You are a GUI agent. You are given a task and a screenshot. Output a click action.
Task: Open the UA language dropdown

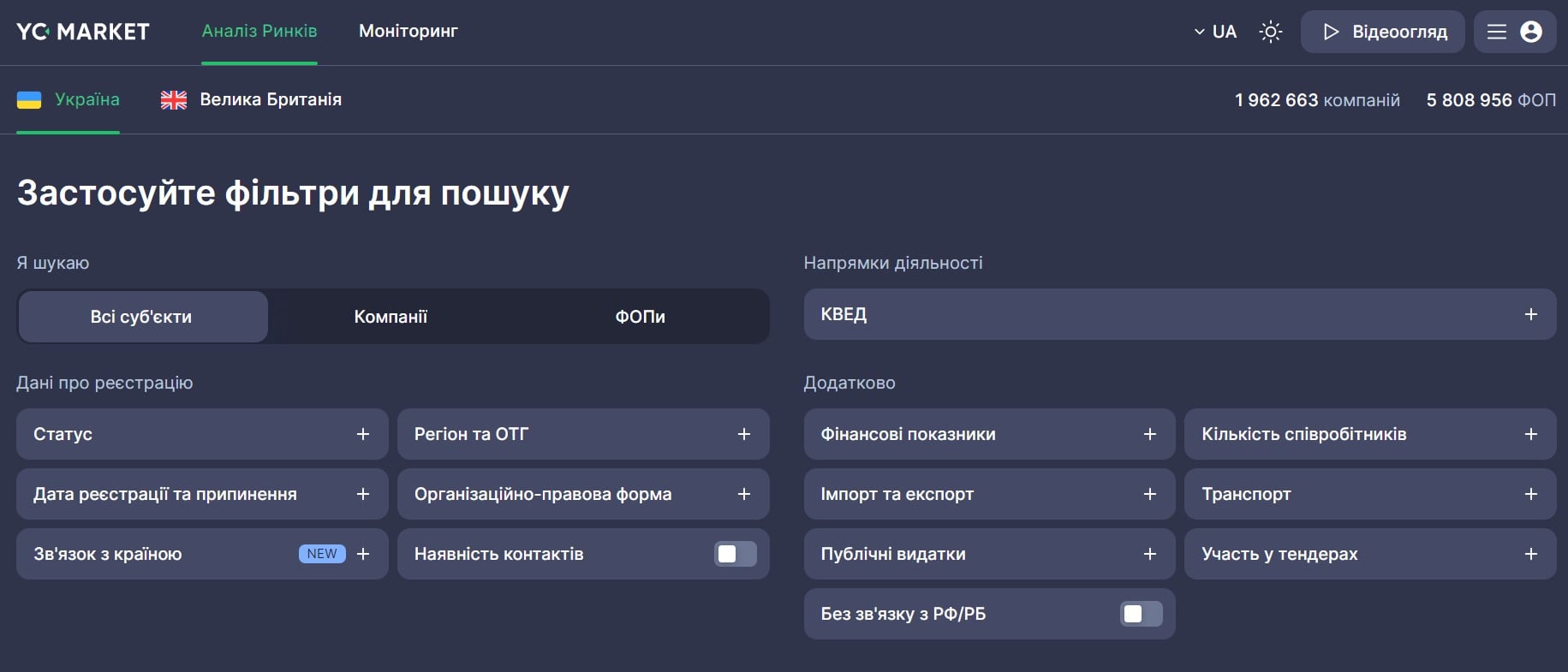[1215, 32]
